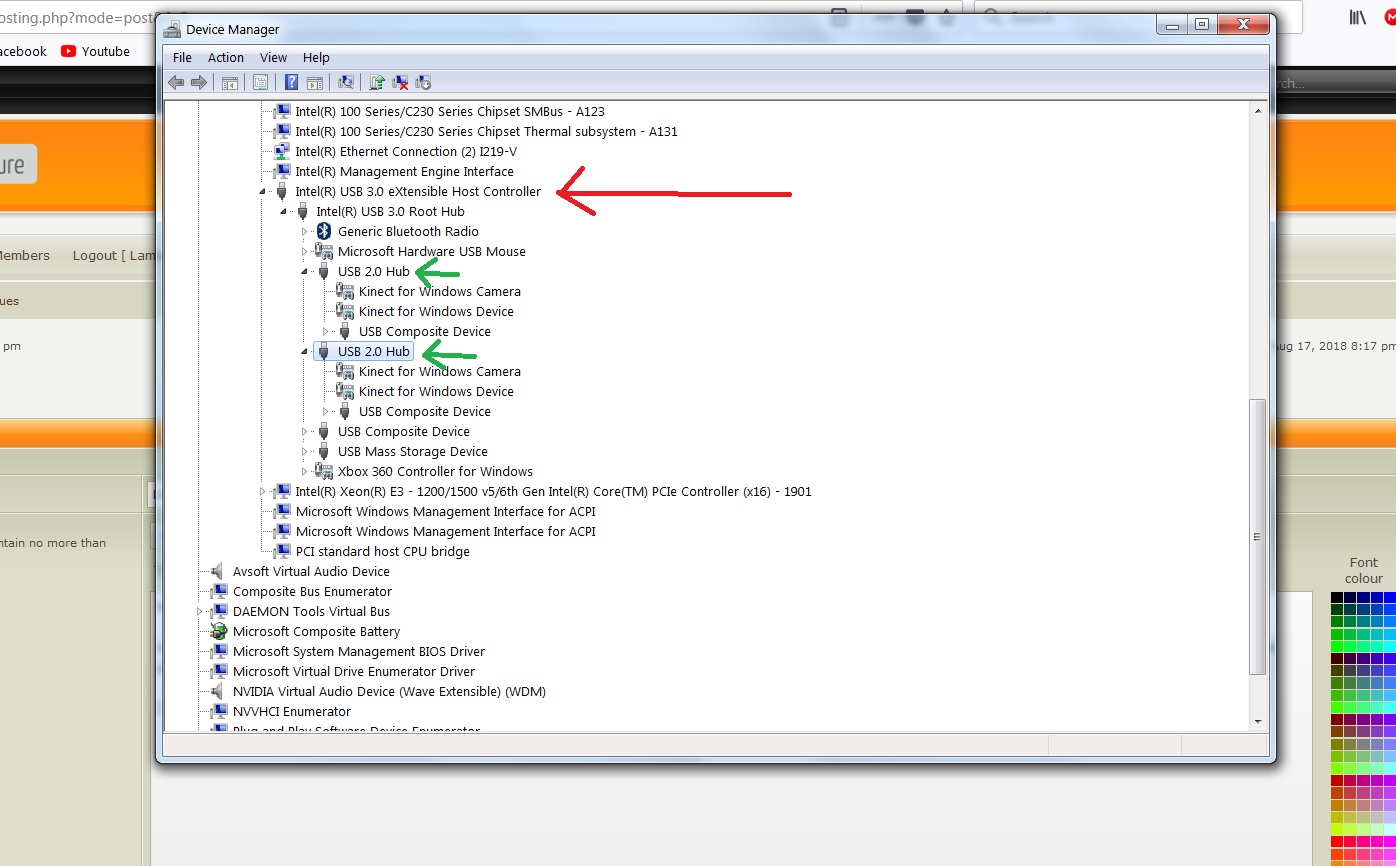1396x866 pixels.
Task: Click the speaker icon beside NVIDIA Virtual Audio Device
Action: tap(219, 691)
